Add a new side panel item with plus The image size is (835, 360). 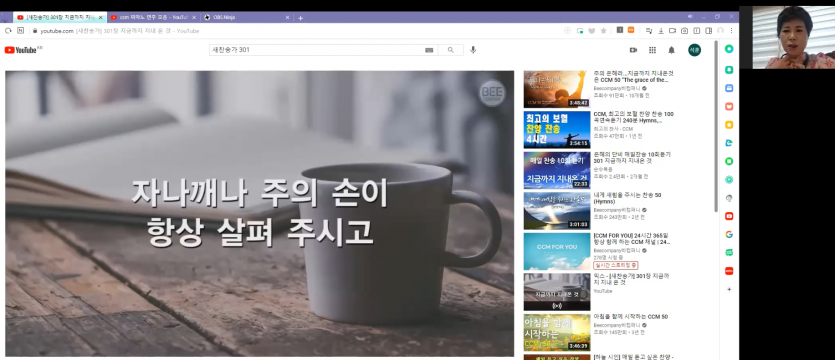(x=729, y=289)
